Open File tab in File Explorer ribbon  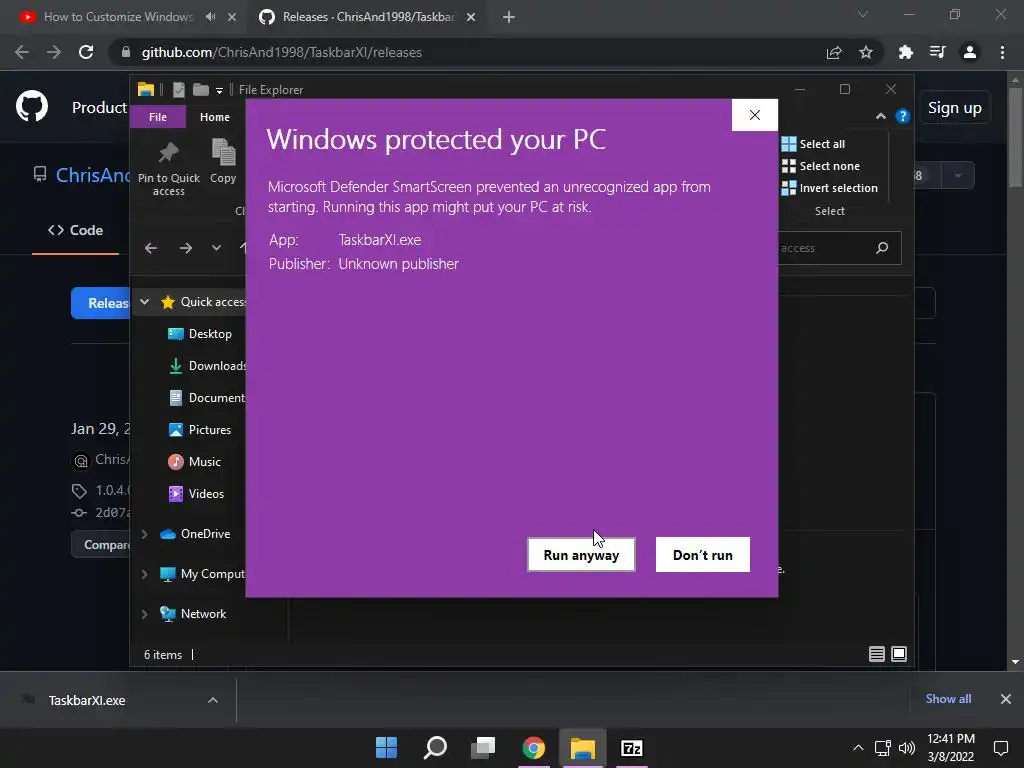(157, 117)
